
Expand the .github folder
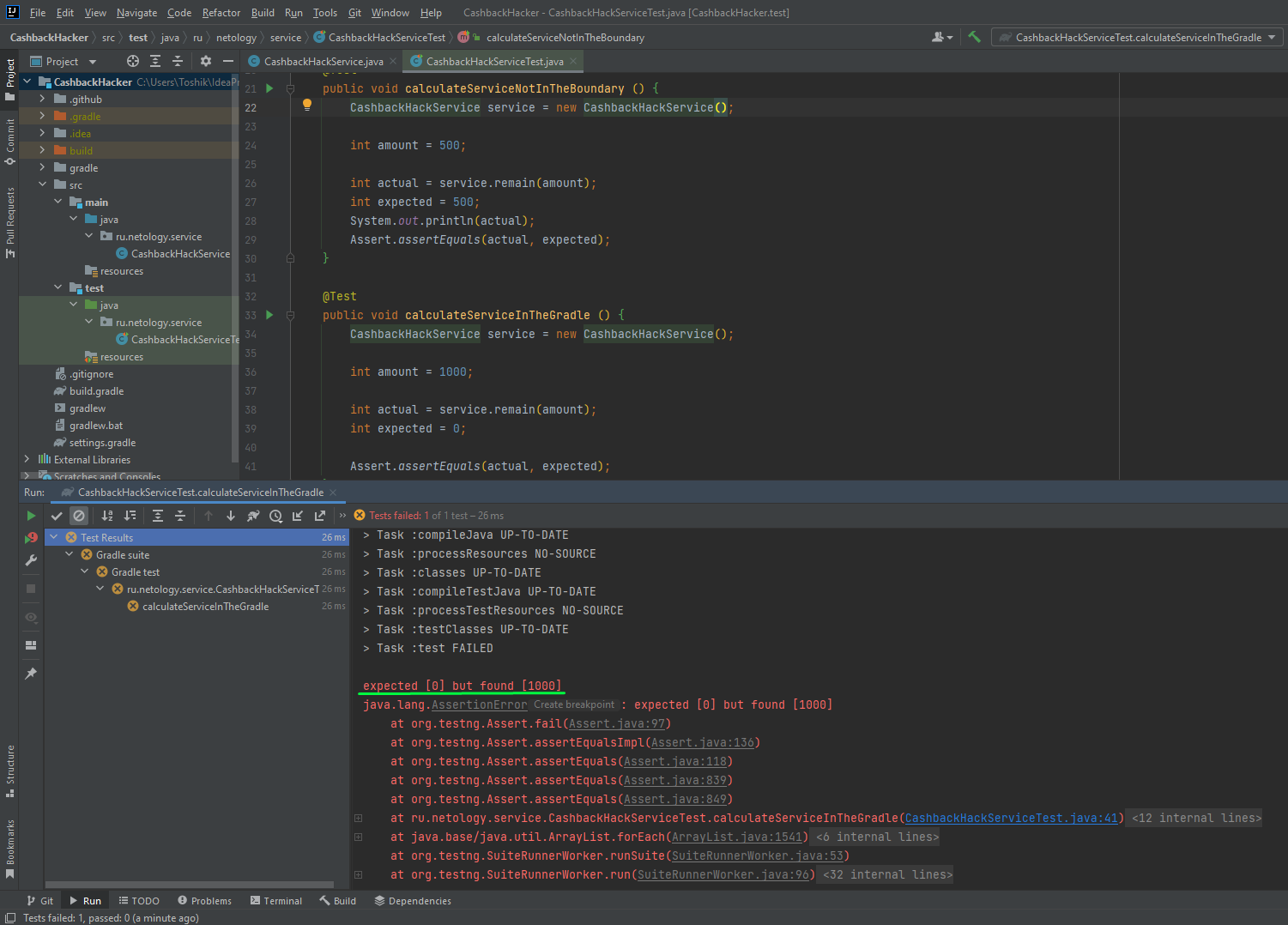tap(42, 100)
